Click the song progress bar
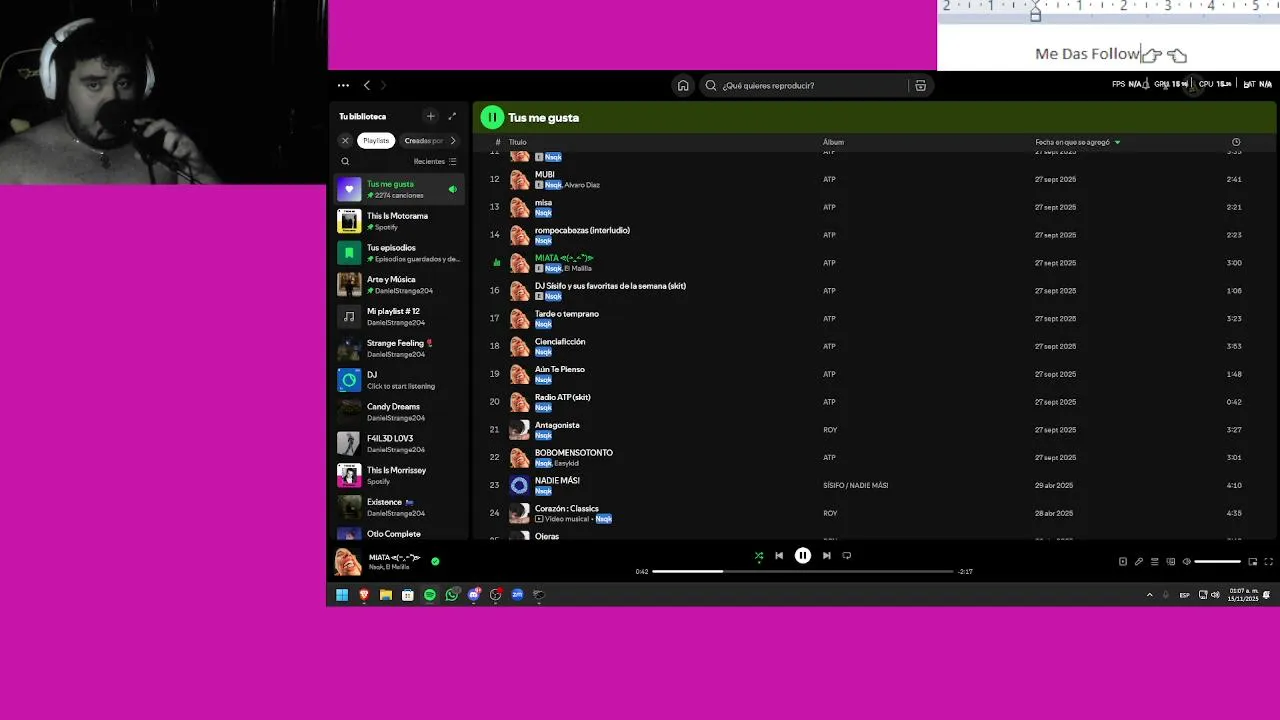 (803, 571)
